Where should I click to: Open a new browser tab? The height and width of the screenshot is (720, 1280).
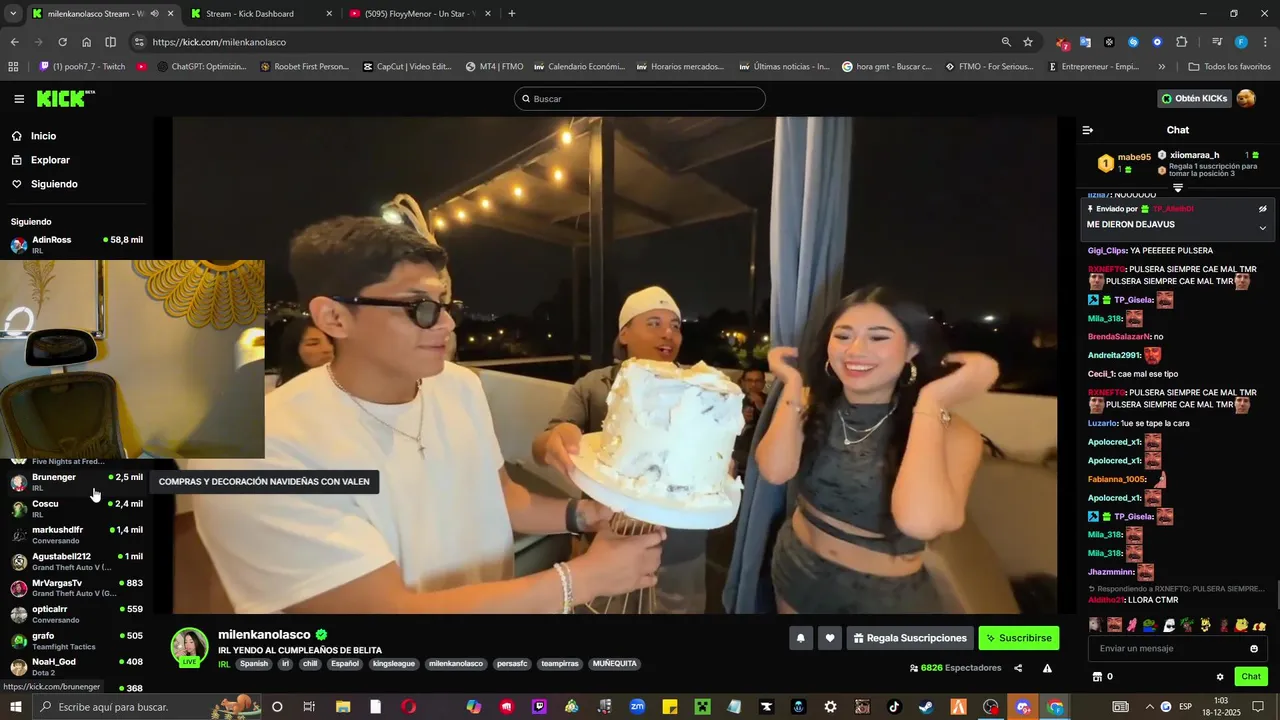click(512, 14)
